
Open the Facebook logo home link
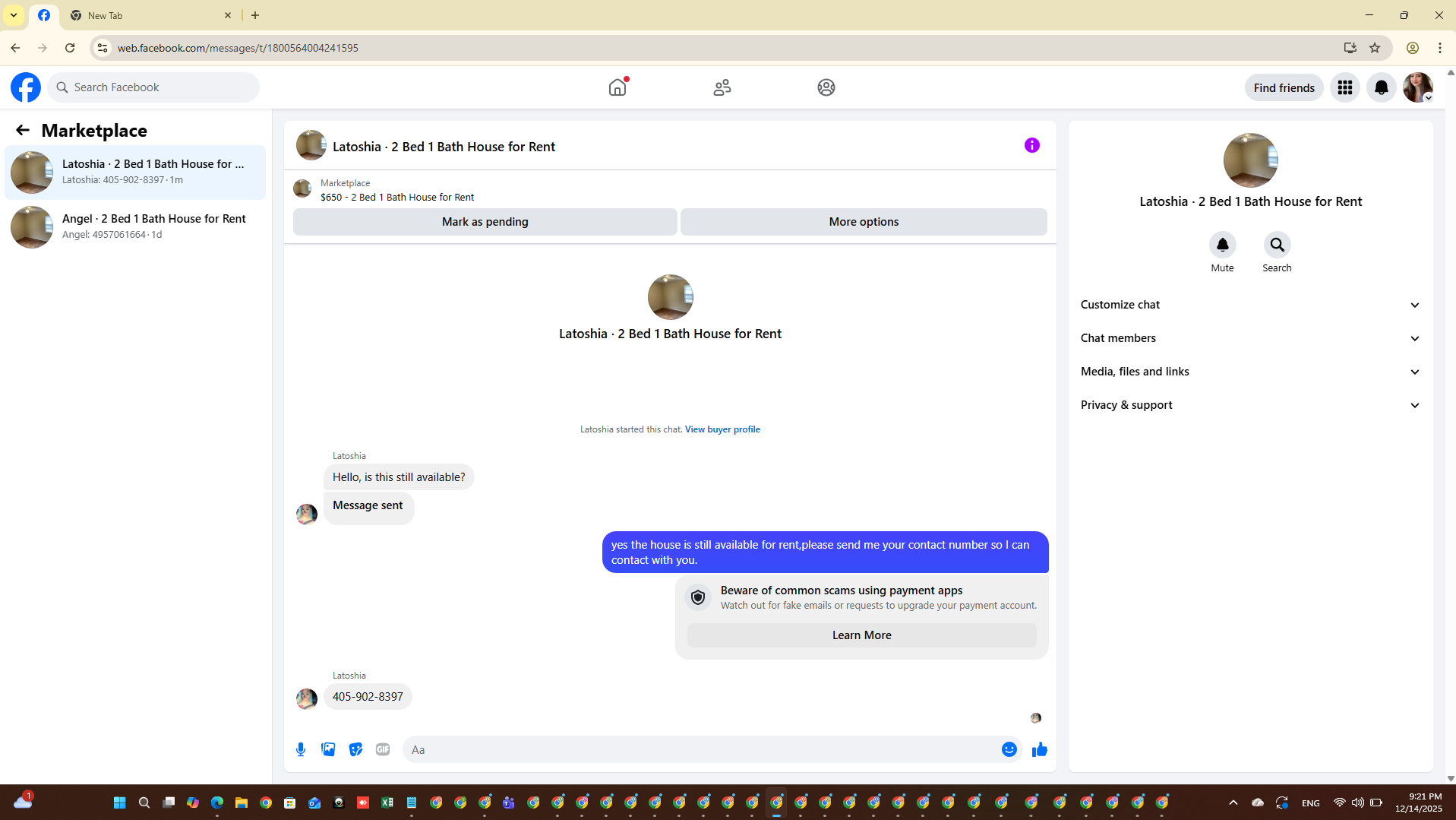pos(26,87)
